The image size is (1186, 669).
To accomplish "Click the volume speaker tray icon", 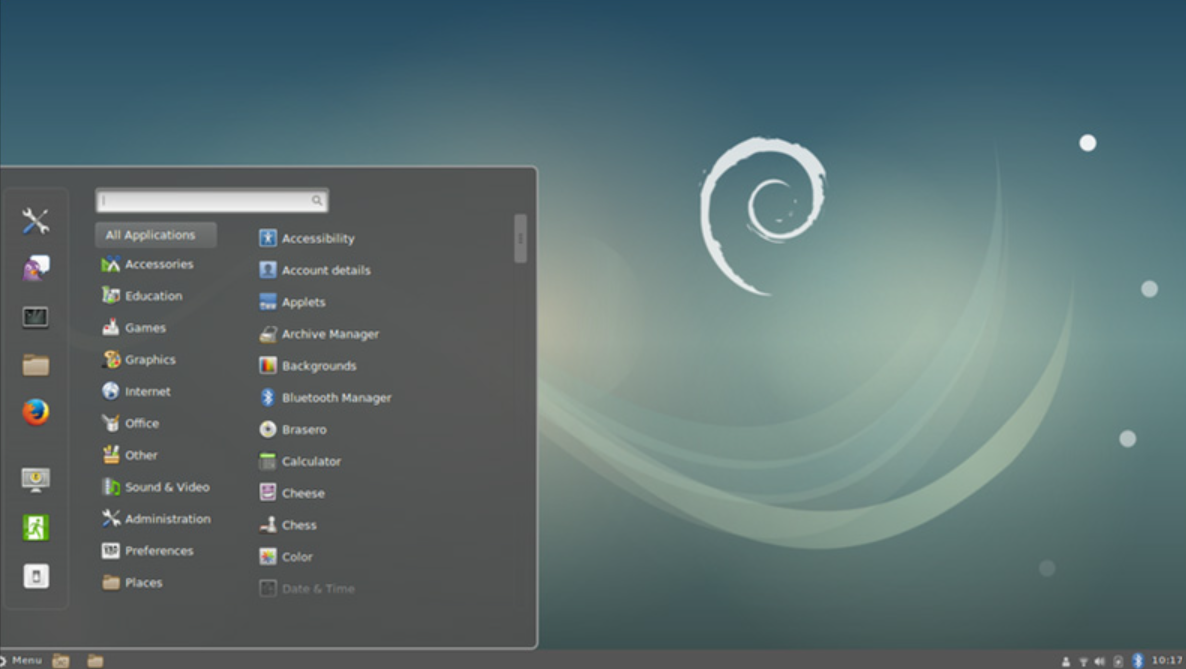I will click(1100, 661).
